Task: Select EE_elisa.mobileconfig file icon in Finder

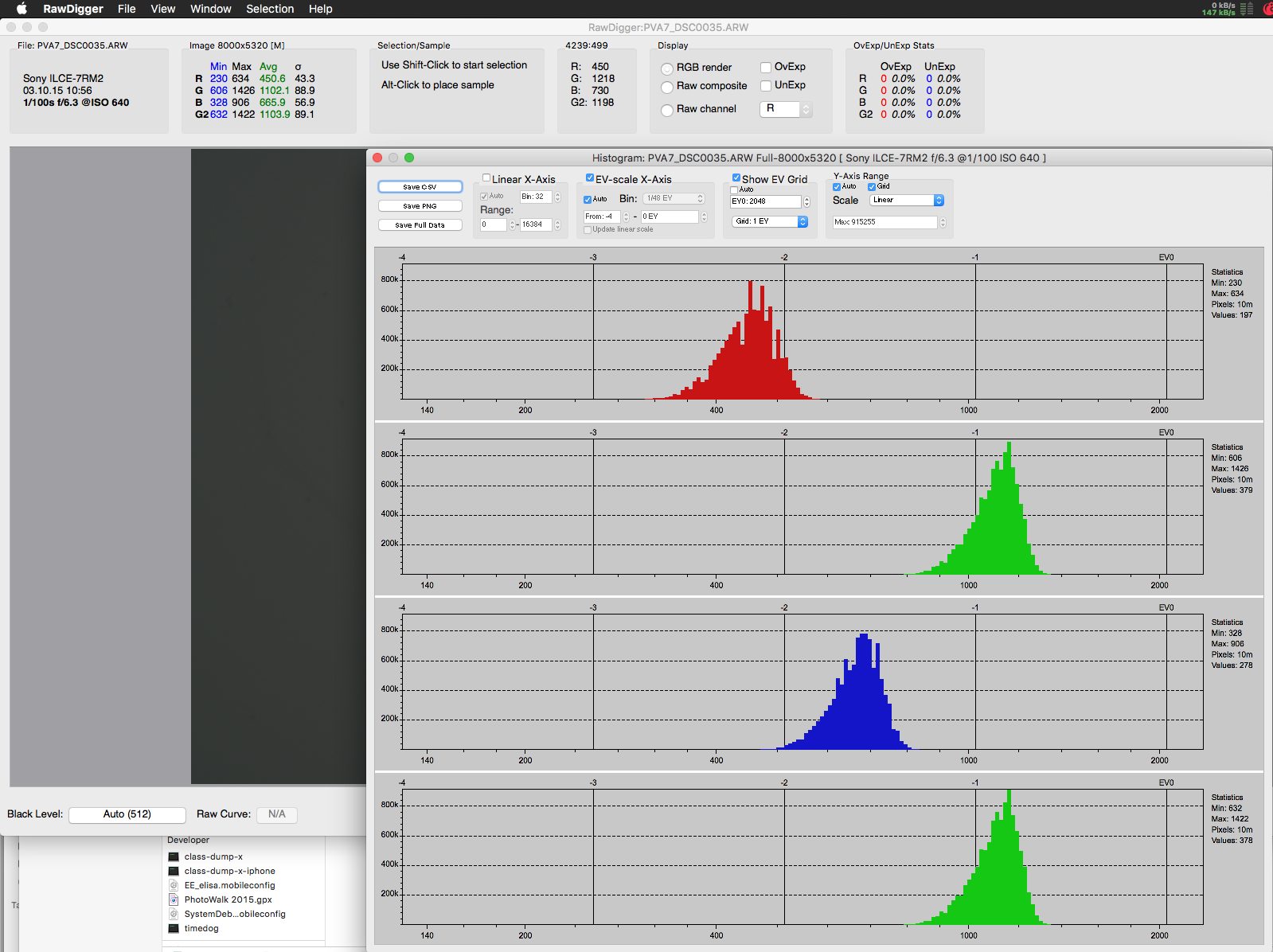Action: click(x=174, y=885)
